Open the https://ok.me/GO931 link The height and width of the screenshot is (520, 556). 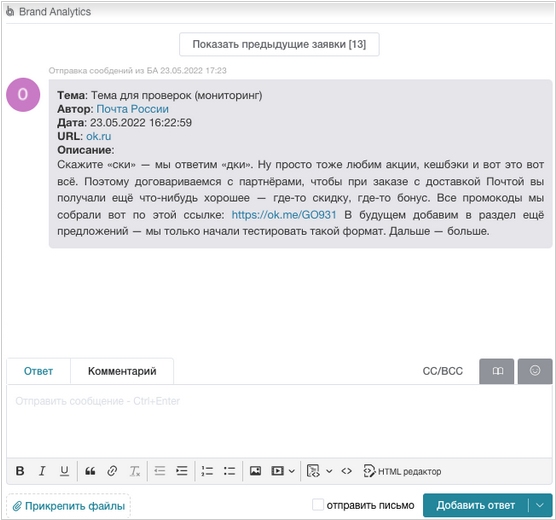pyautogui.click(x=284, y=215)
